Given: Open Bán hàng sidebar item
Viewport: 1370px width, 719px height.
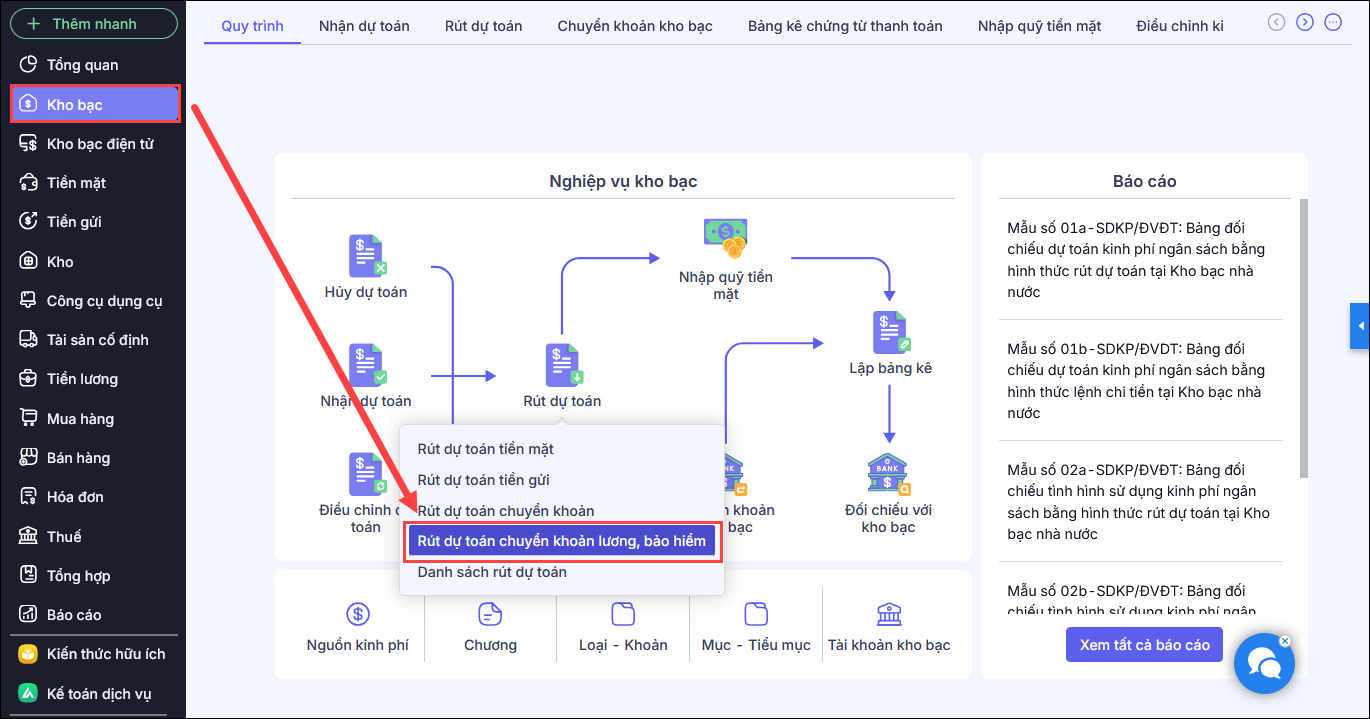Looking at the screenshot, I should coord(94,458).
